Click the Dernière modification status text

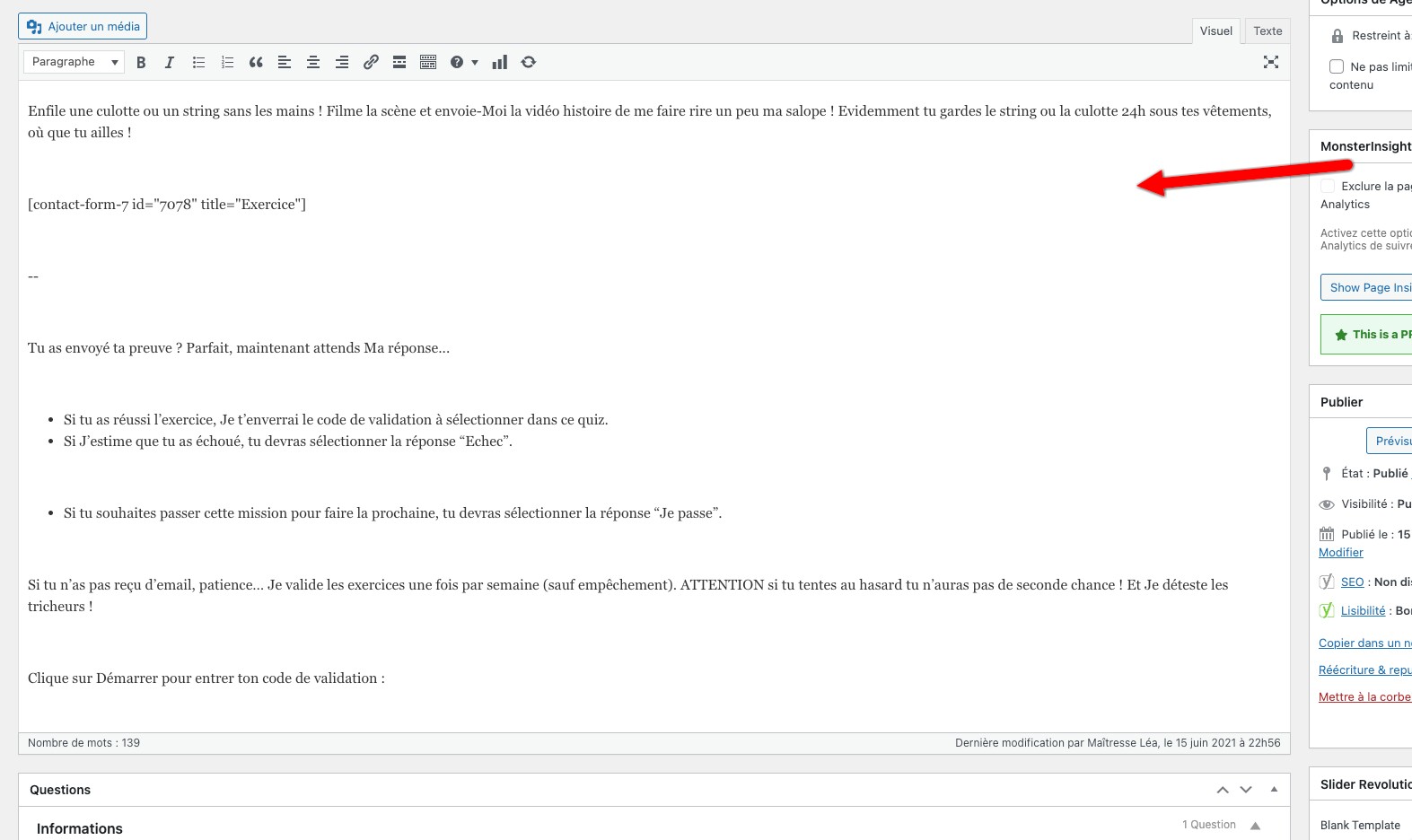coord(1118,743)
